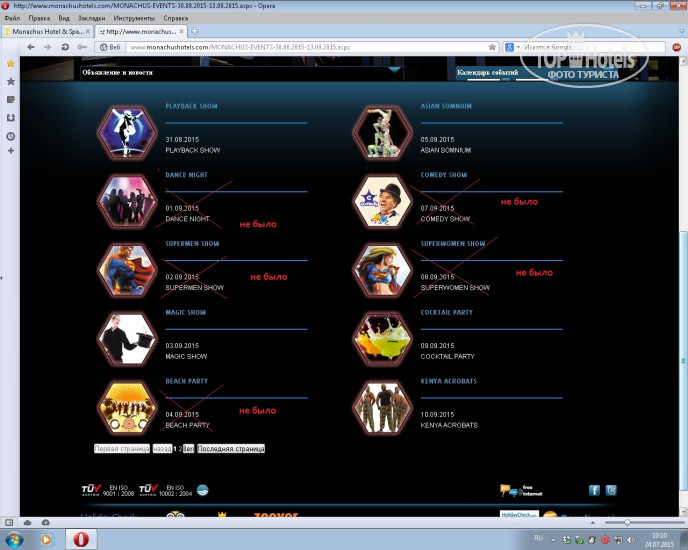Close the Monachus Hotel & Spa tab
The height and width of the screenshot is (550, 688).
coord(88,32)
